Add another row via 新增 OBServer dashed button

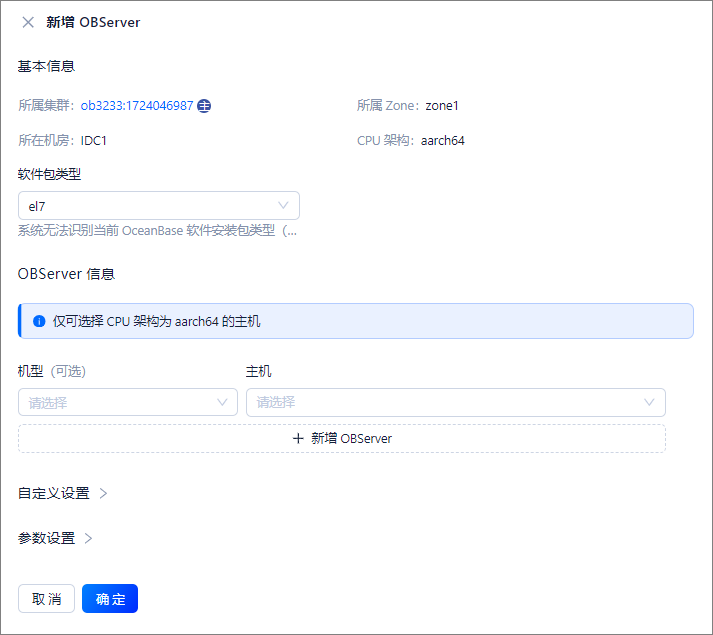[342, 438]
